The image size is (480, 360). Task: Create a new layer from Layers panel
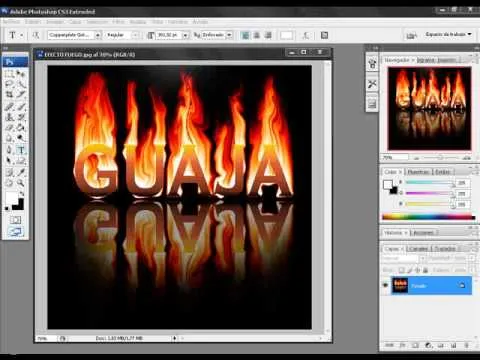(x=453, y=345)
